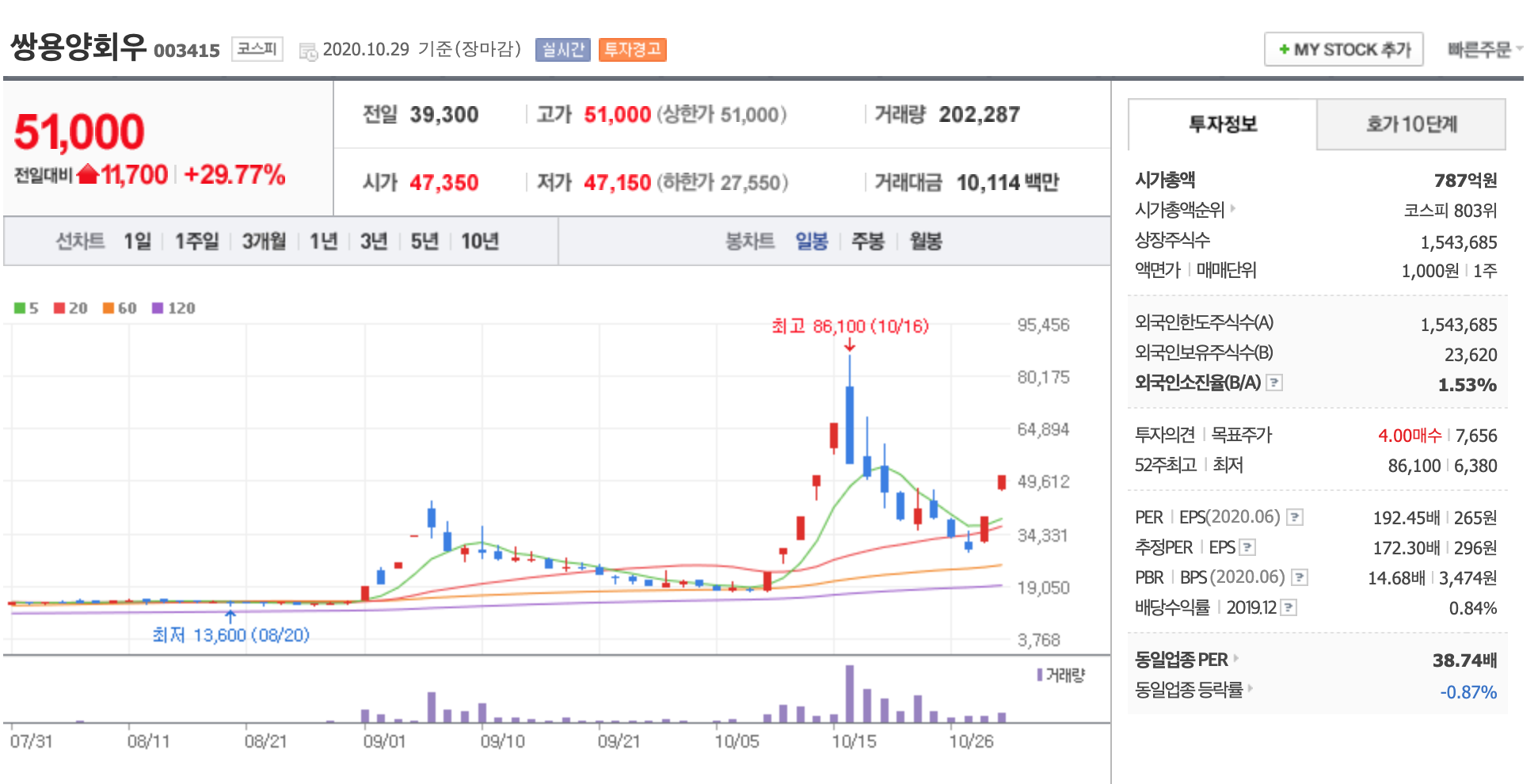The image size is (1538, 784).
Task: Click the 코스피 803위 ranking value
Action: tap(1450, 211)
